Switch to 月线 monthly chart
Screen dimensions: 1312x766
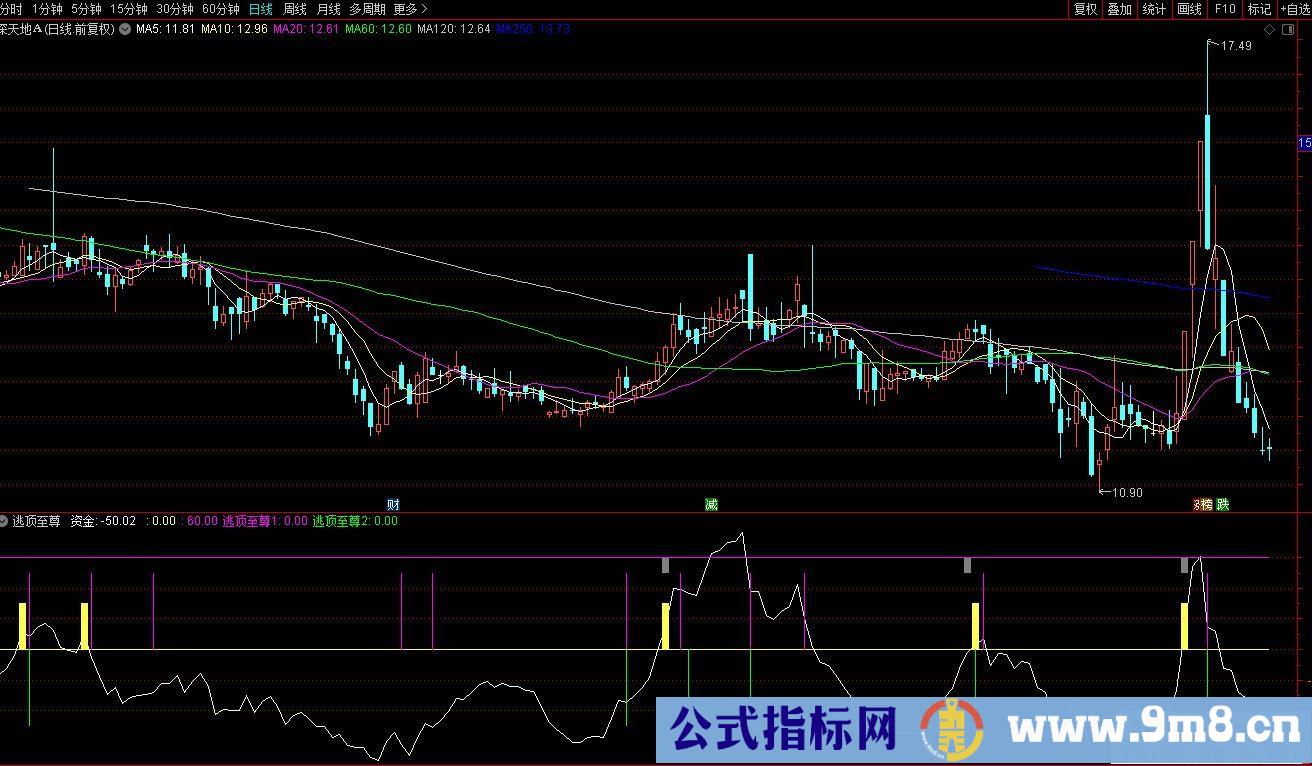pos(328,9)
